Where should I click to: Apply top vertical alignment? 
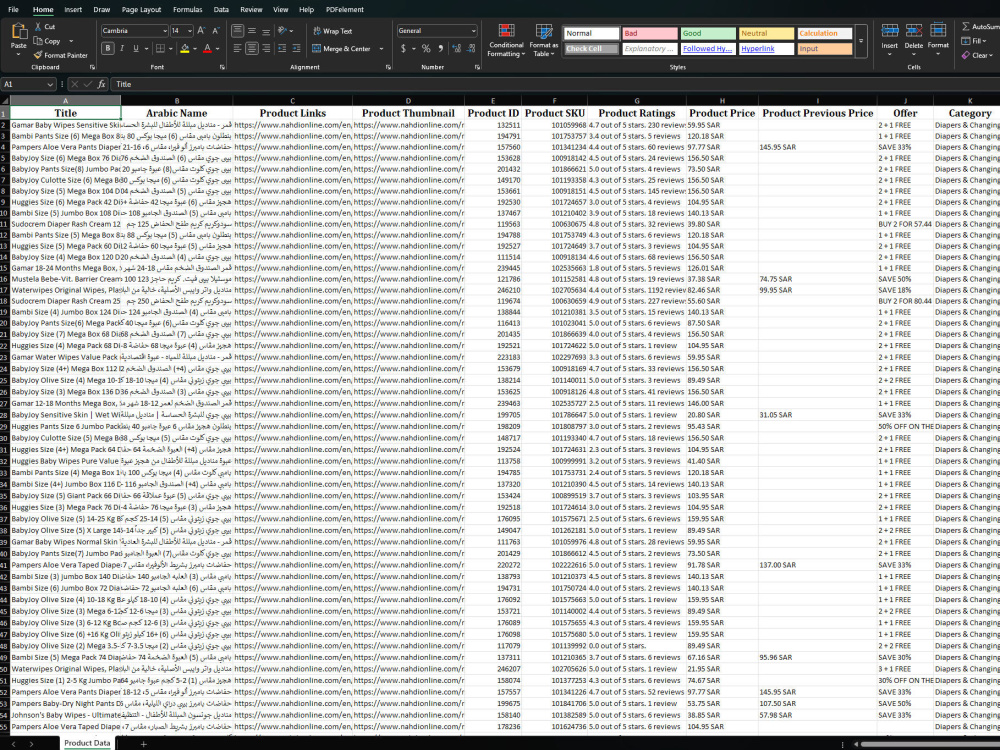[x=237, y=31]
